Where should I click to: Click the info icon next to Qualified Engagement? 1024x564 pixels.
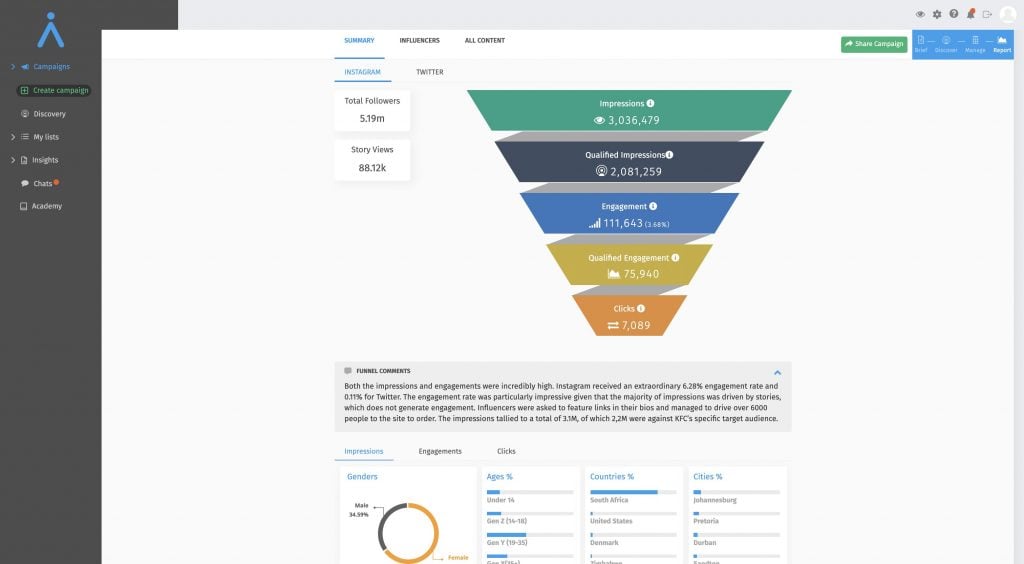tap(675, 258)
